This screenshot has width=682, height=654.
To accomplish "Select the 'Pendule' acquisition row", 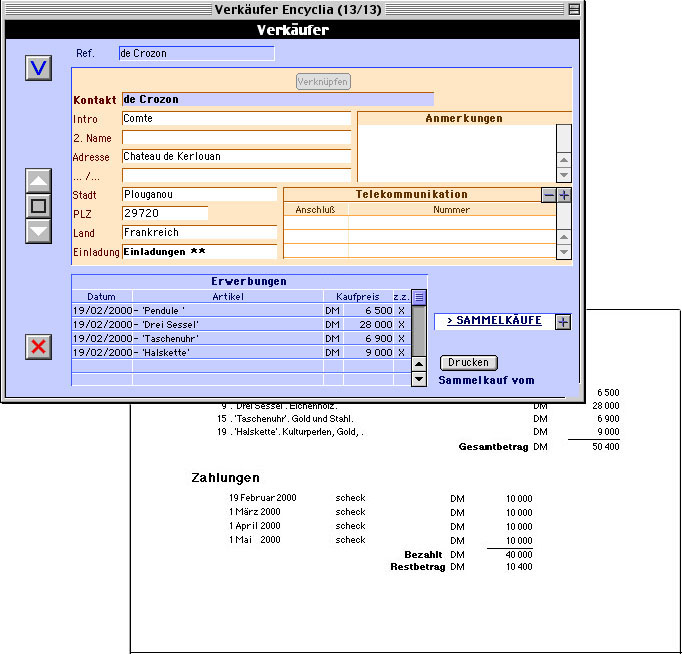I will [241, 310].
